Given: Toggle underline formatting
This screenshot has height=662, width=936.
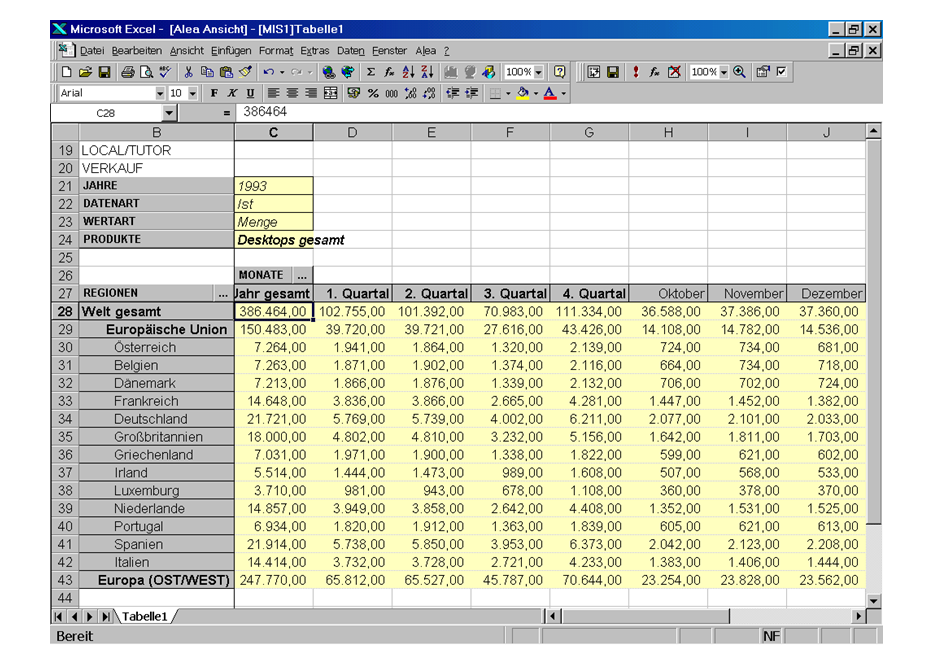Looking at the screenshot, I should (x=249, y=93).
